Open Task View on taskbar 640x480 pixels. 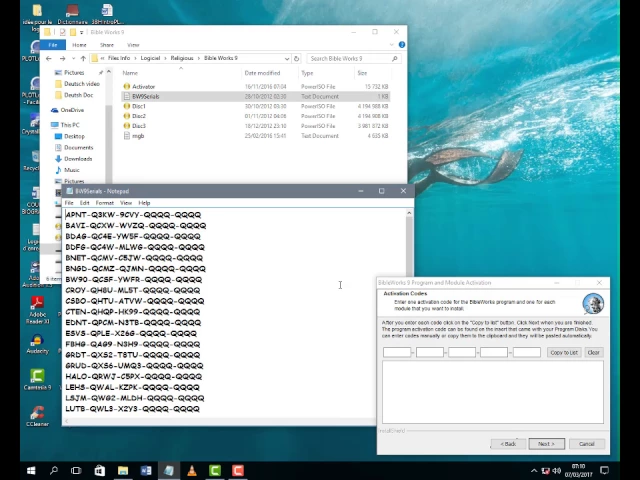76,471
